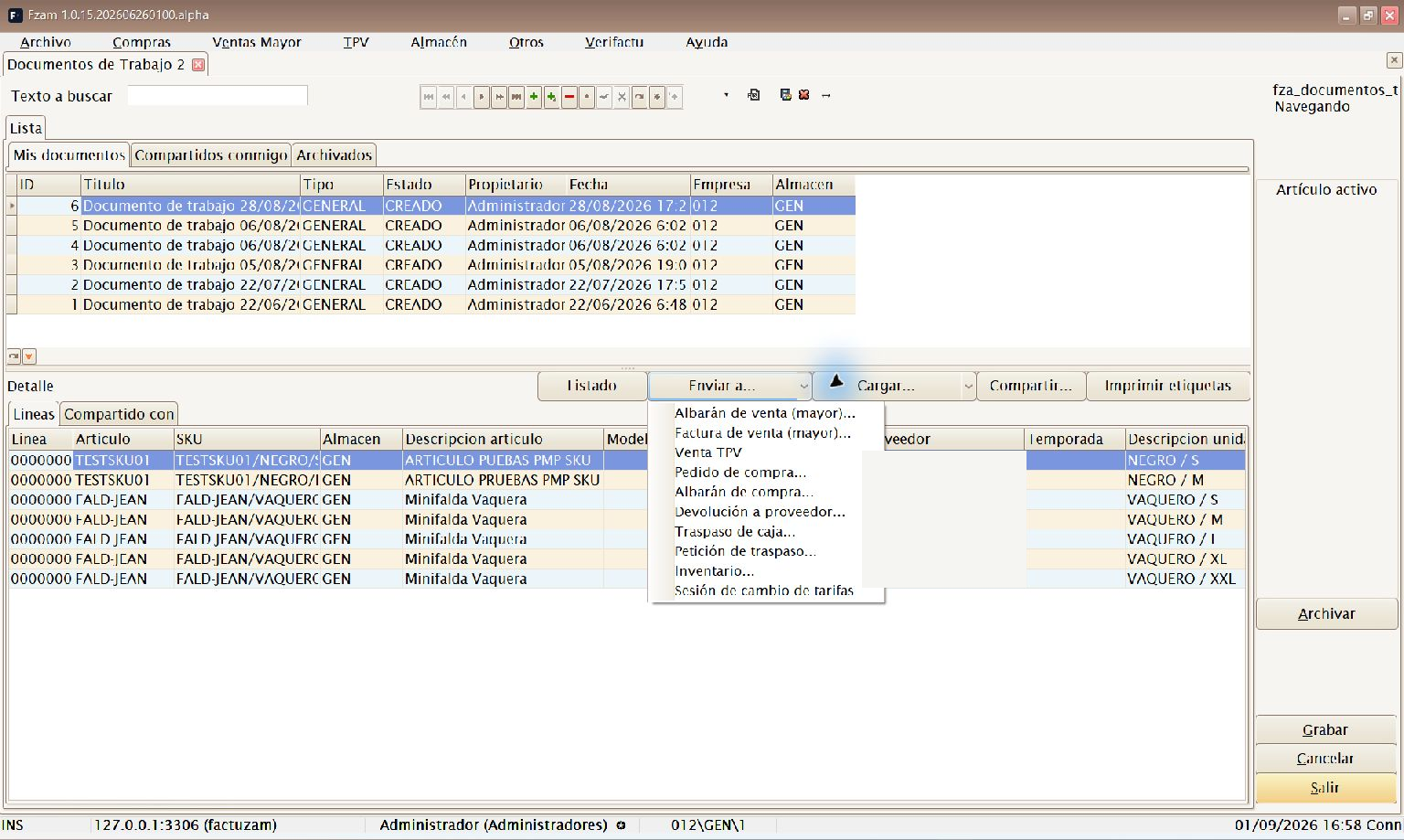Refresh data with curved arrow icon

click(x=639, y=96)
